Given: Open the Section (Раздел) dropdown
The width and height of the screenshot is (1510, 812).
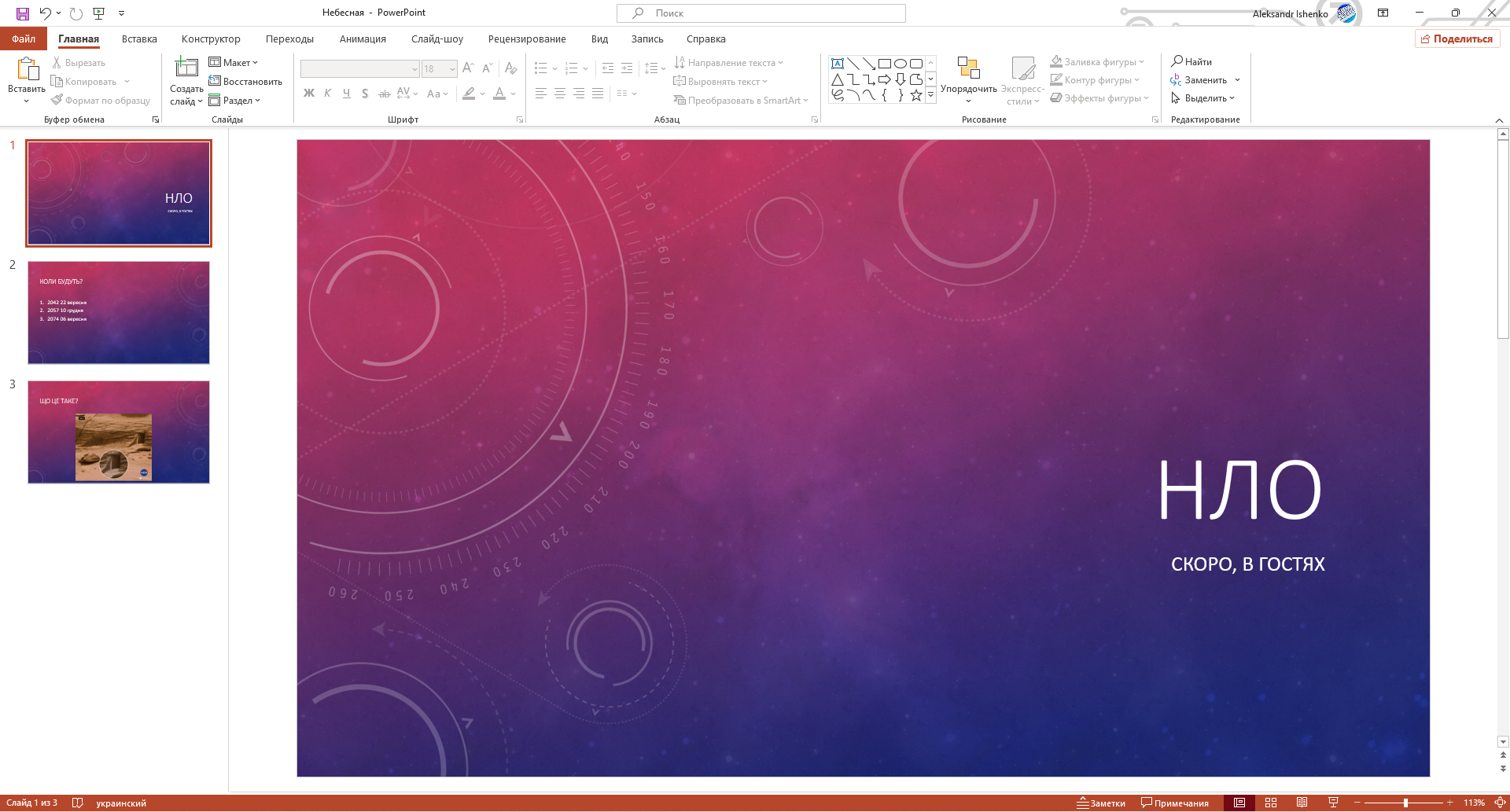Looking at the screenshot, I should coord(234,101).
